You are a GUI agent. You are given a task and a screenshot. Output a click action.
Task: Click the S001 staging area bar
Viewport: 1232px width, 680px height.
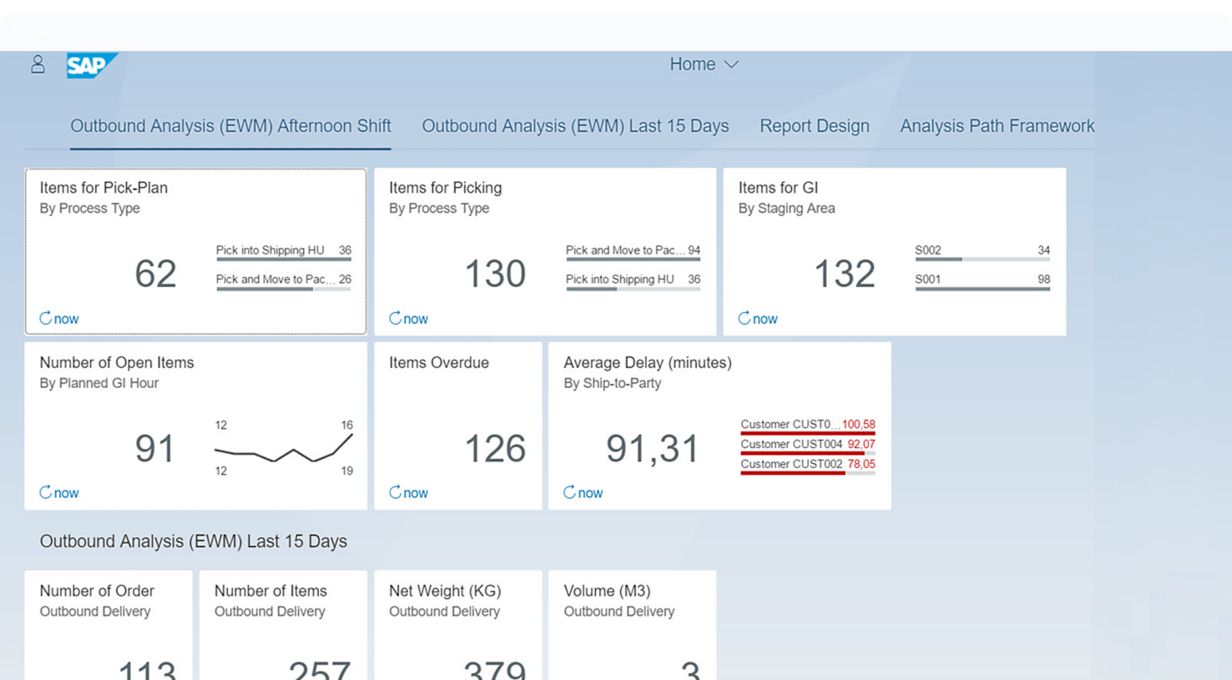coord(981,282)
